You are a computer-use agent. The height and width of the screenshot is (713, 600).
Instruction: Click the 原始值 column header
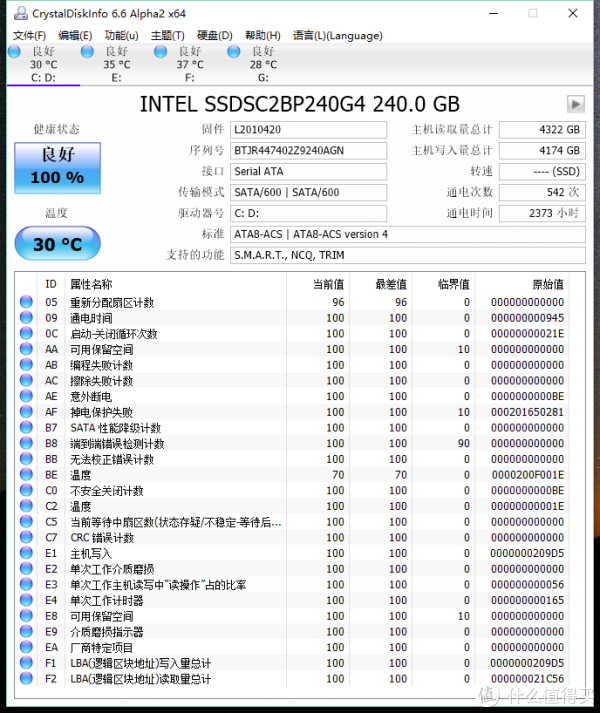(x=522, y=284)
